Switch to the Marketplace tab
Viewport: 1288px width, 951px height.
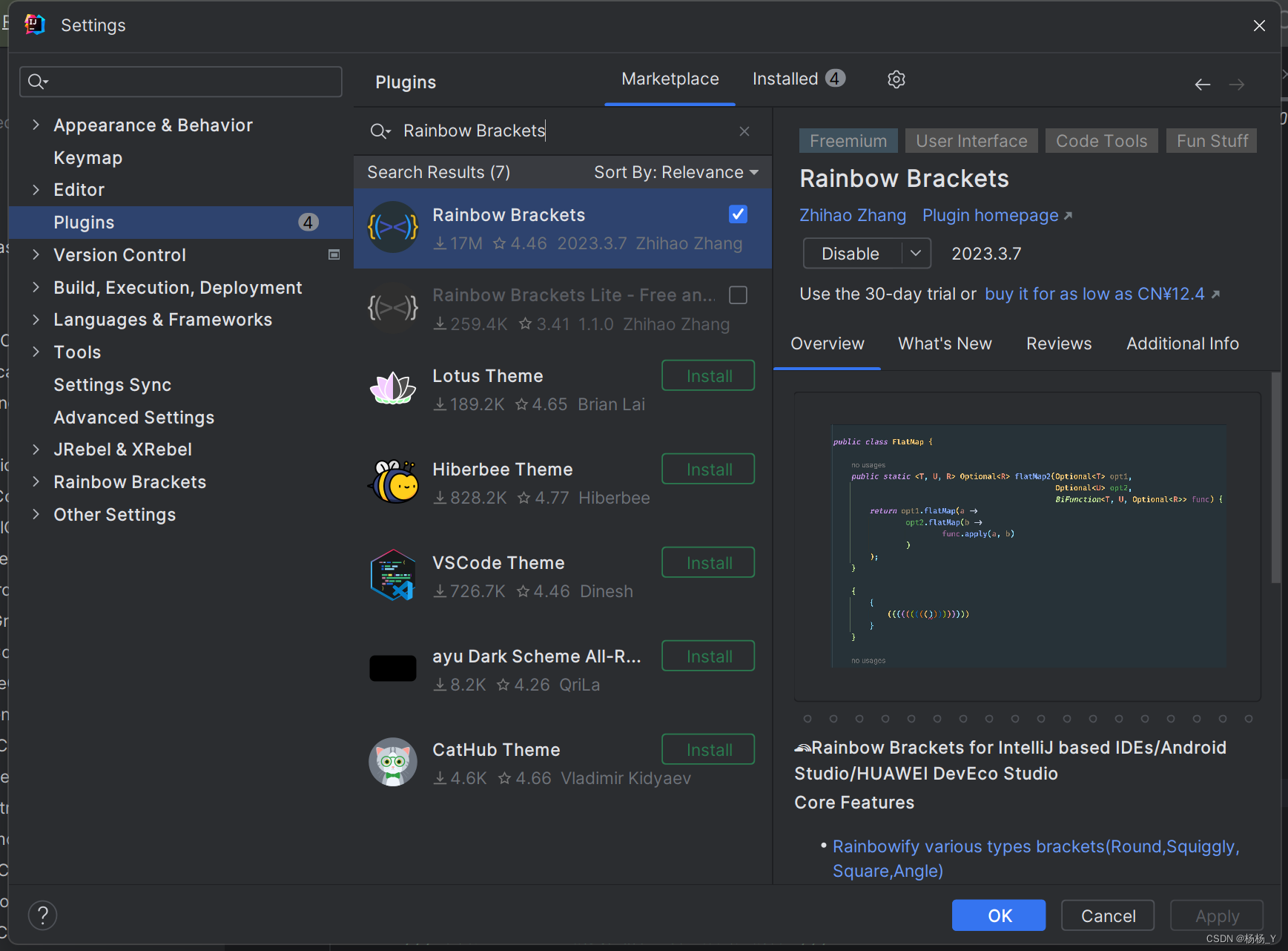(670, 79)
